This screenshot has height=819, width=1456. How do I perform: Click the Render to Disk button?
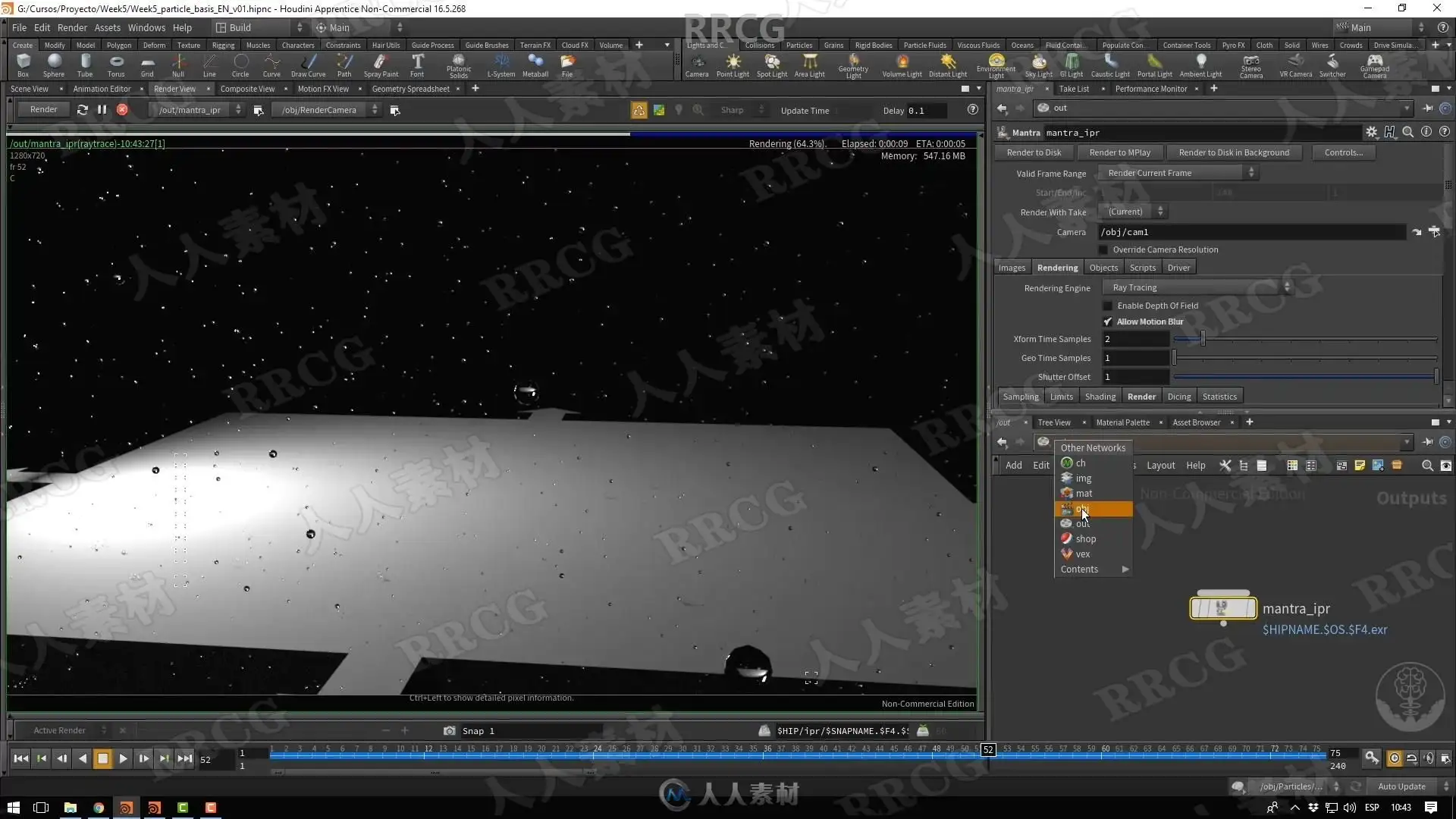pos(1034,152)
